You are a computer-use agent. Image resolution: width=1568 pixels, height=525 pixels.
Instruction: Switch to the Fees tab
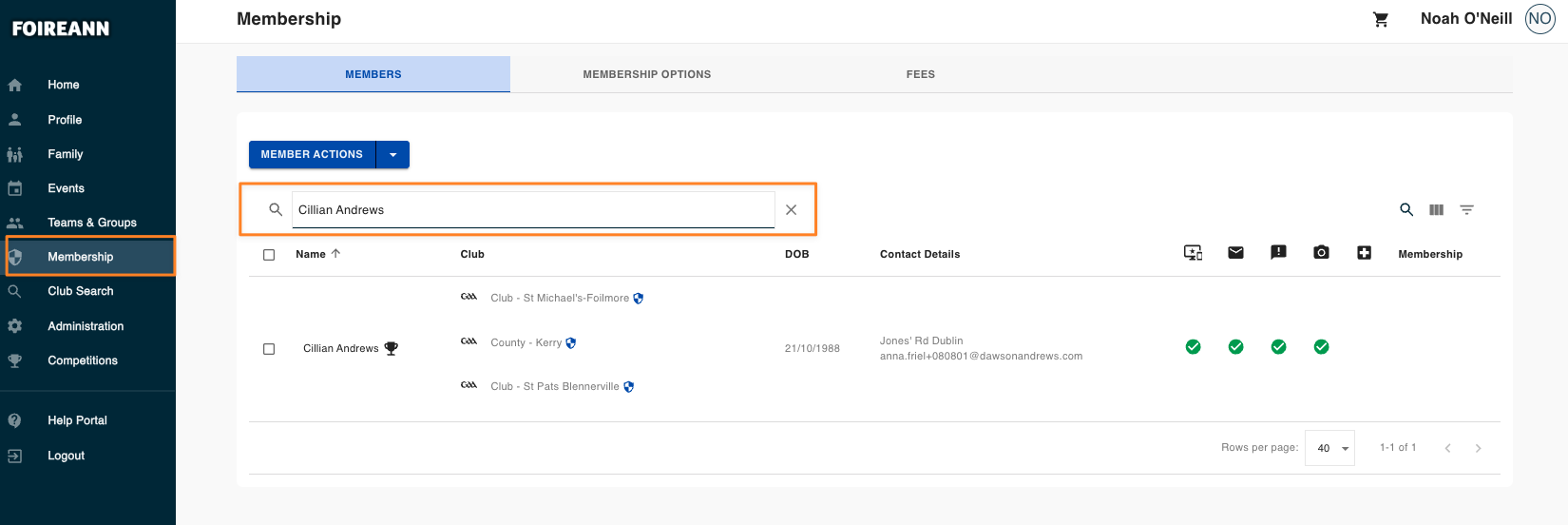point(921,74)
